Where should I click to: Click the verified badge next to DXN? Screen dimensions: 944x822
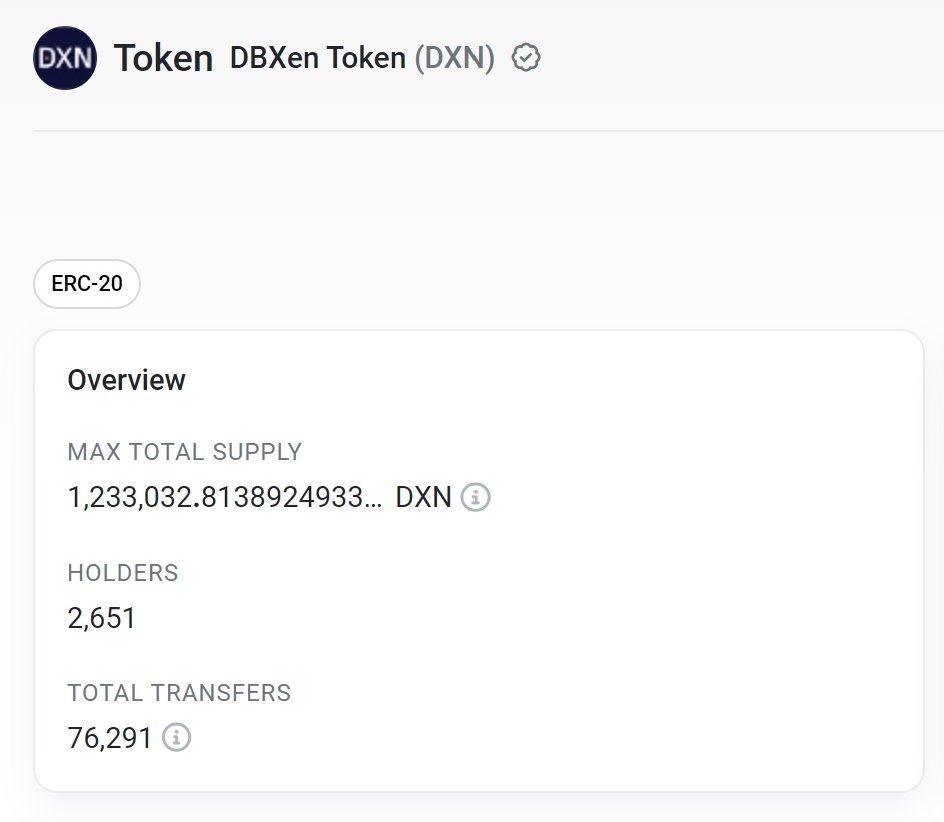point(526,58)
